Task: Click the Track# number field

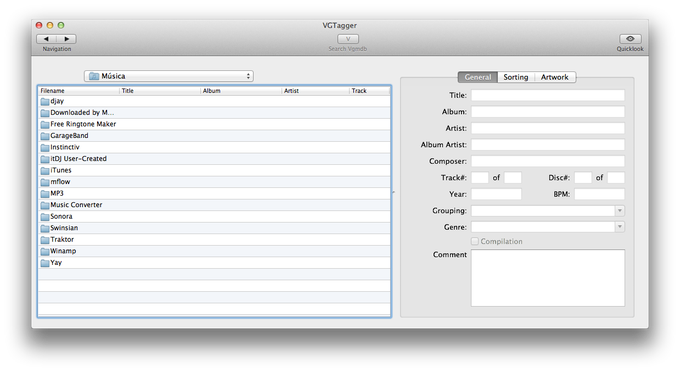Action: click(480, 178)
